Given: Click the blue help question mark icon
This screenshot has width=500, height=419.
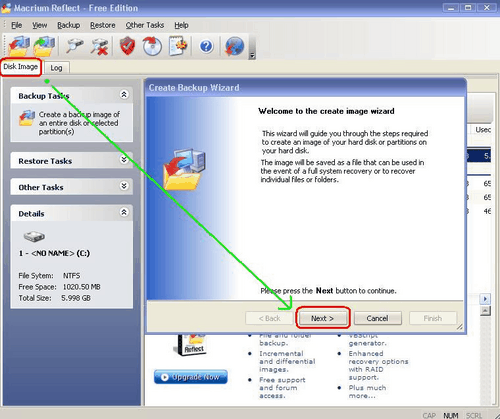Looking at the screenshot, I should click(206, 46).
